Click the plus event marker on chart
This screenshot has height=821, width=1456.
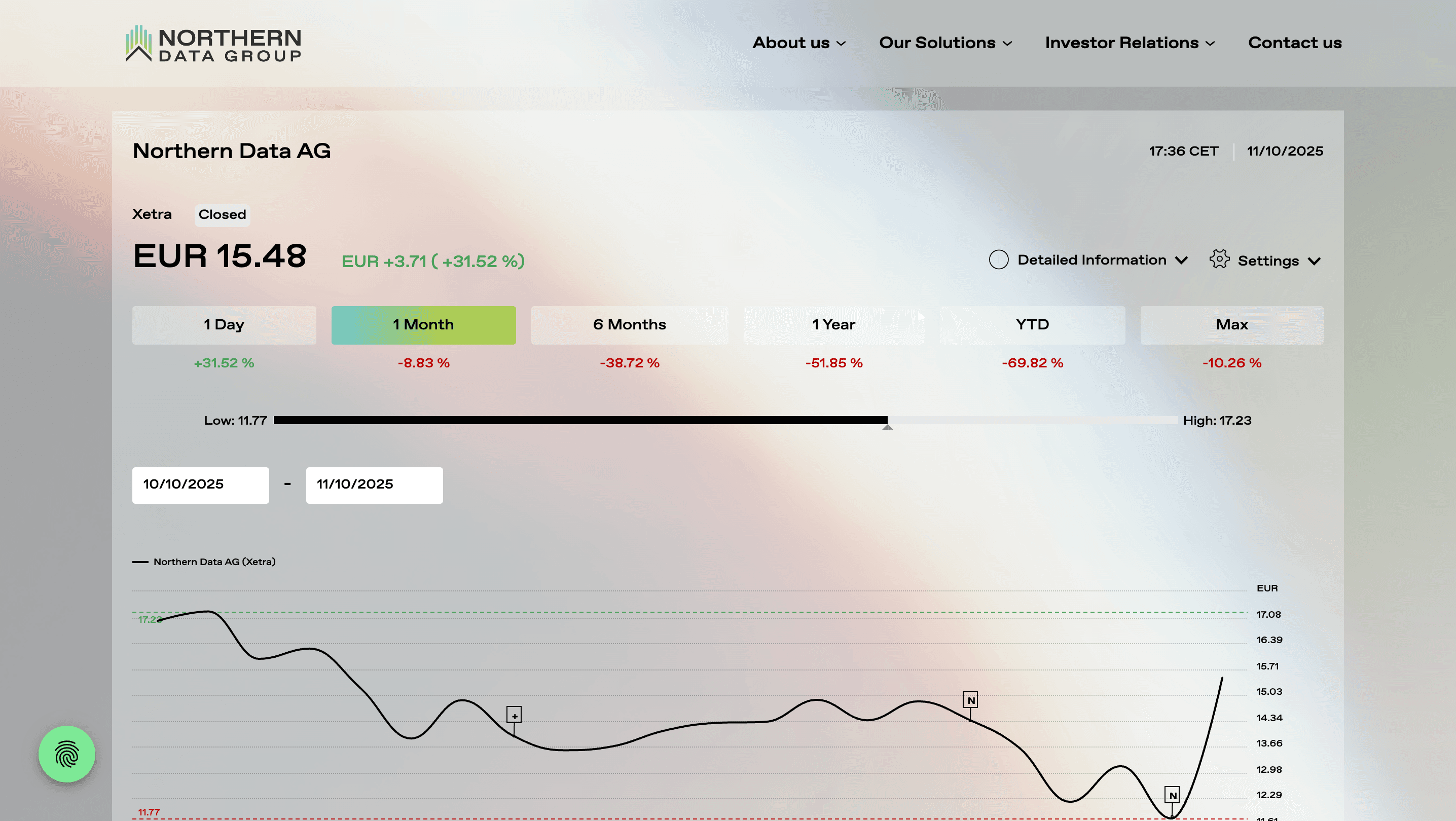514,716
